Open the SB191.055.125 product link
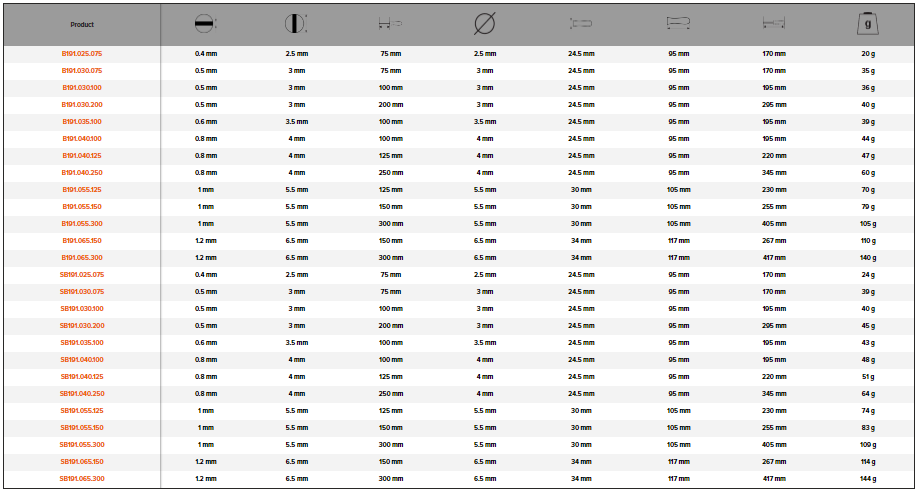Viewport: 918px width, 493px height. [x=82, y=411]
